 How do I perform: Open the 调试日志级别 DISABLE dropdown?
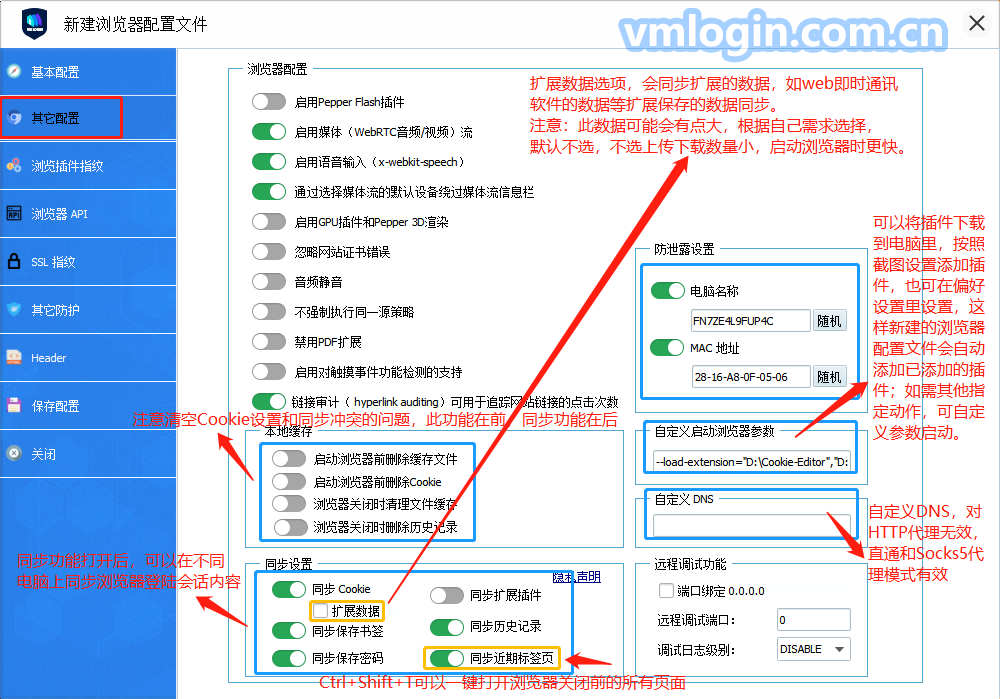click(x=813, y=649)
